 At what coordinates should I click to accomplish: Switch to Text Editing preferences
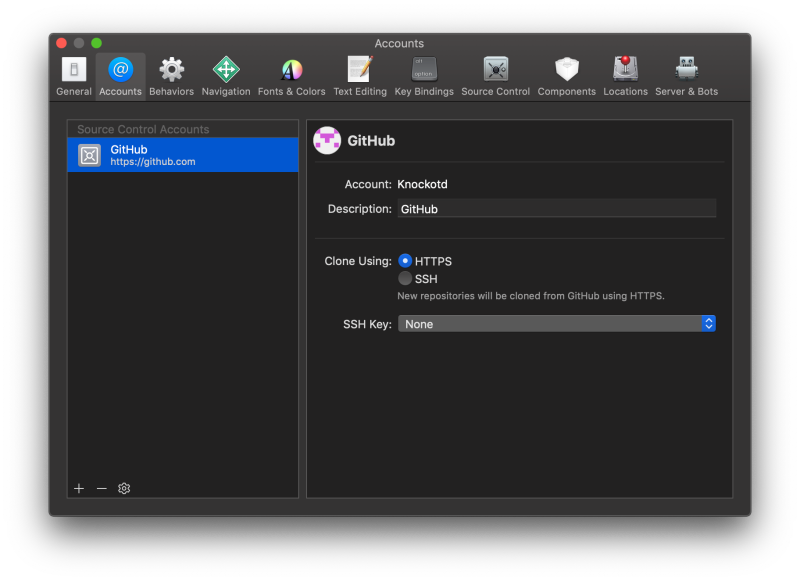click(360, 77)
